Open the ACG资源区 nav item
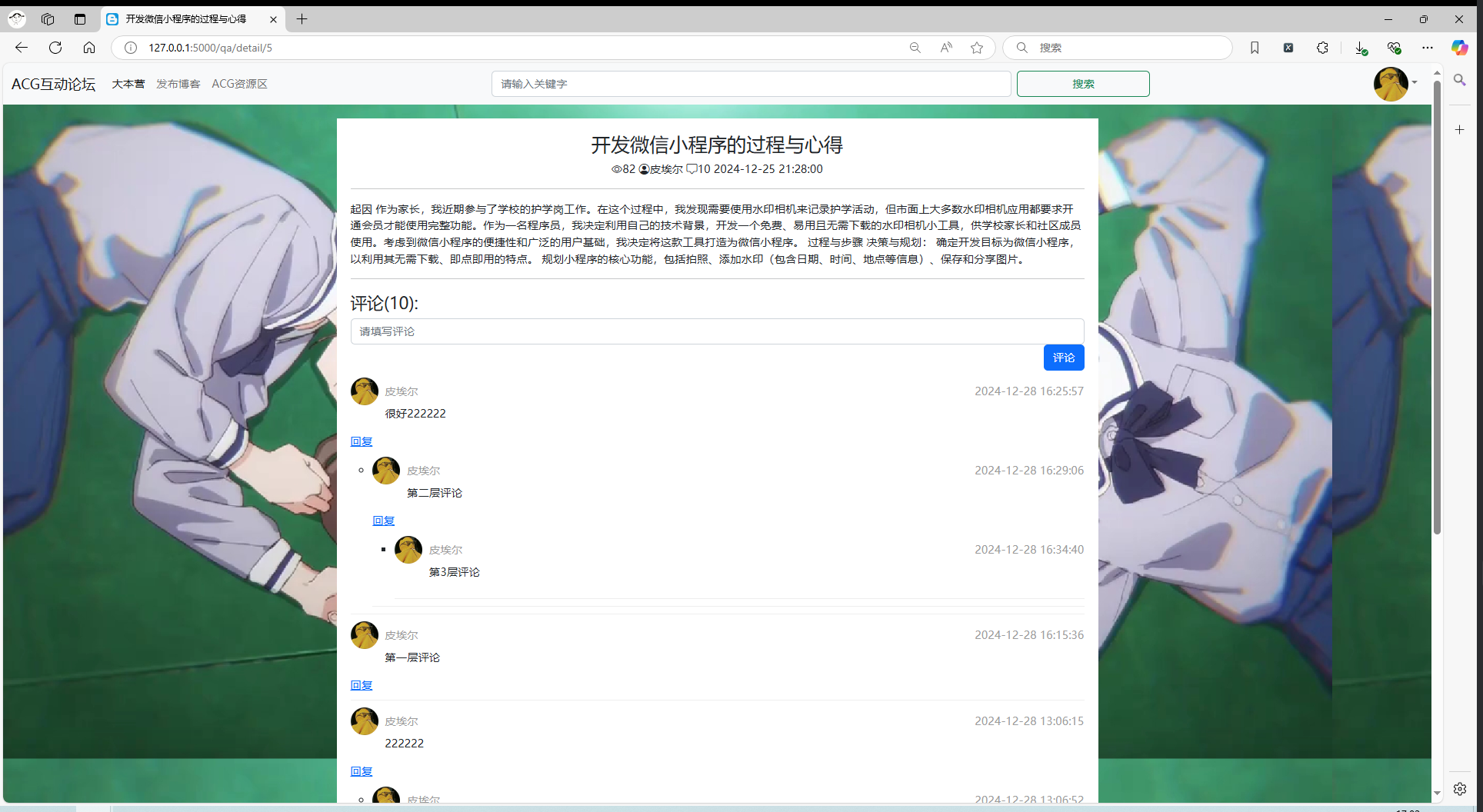 (x=240, y=84)
